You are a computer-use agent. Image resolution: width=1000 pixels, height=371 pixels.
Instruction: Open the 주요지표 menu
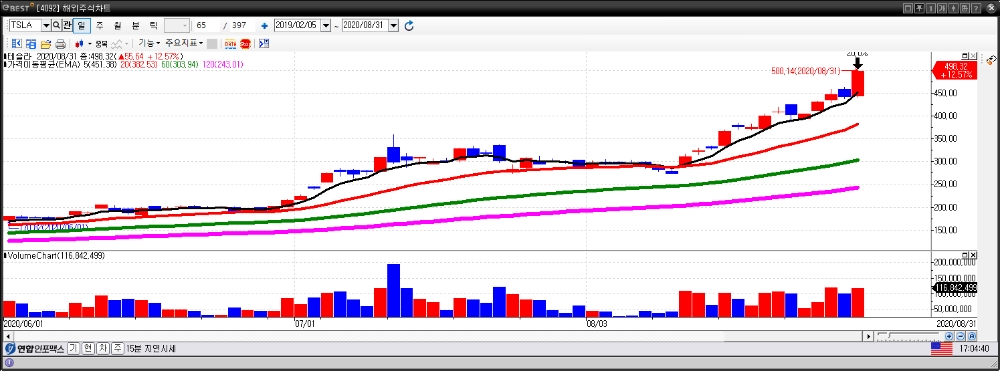184,43
